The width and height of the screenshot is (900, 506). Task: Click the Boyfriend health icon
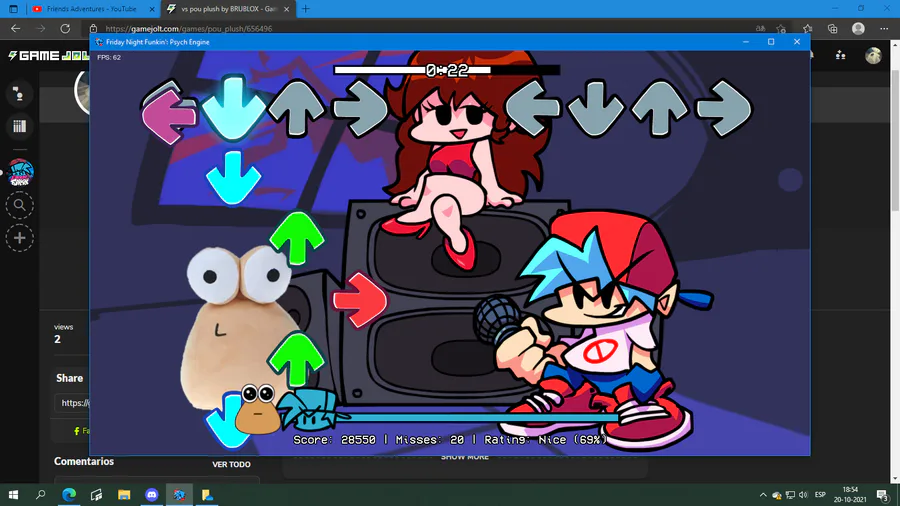point(311,410)
